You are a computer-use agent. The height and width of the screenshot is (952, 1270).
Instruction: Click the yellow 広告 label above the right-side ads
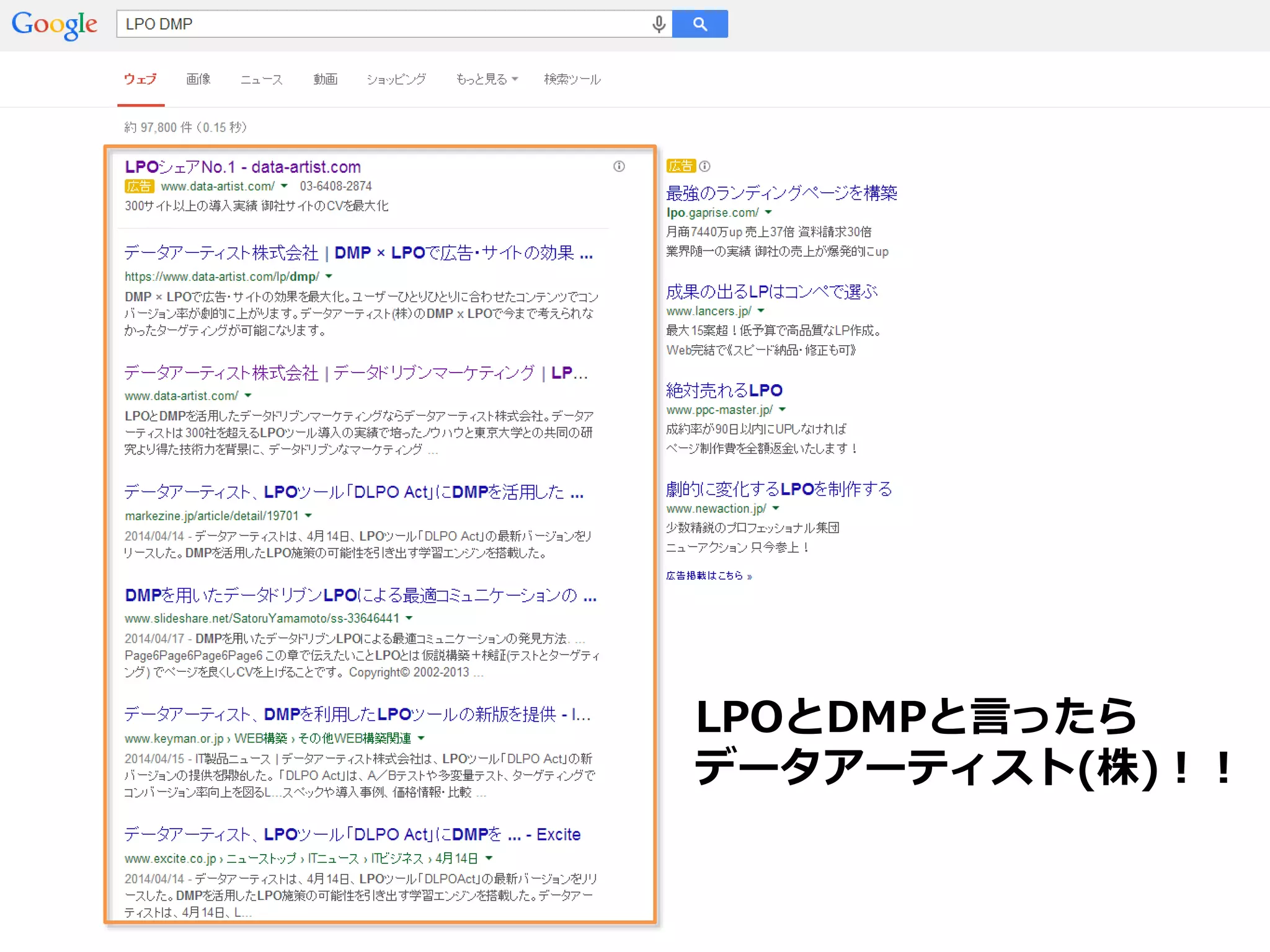[680, 166]
